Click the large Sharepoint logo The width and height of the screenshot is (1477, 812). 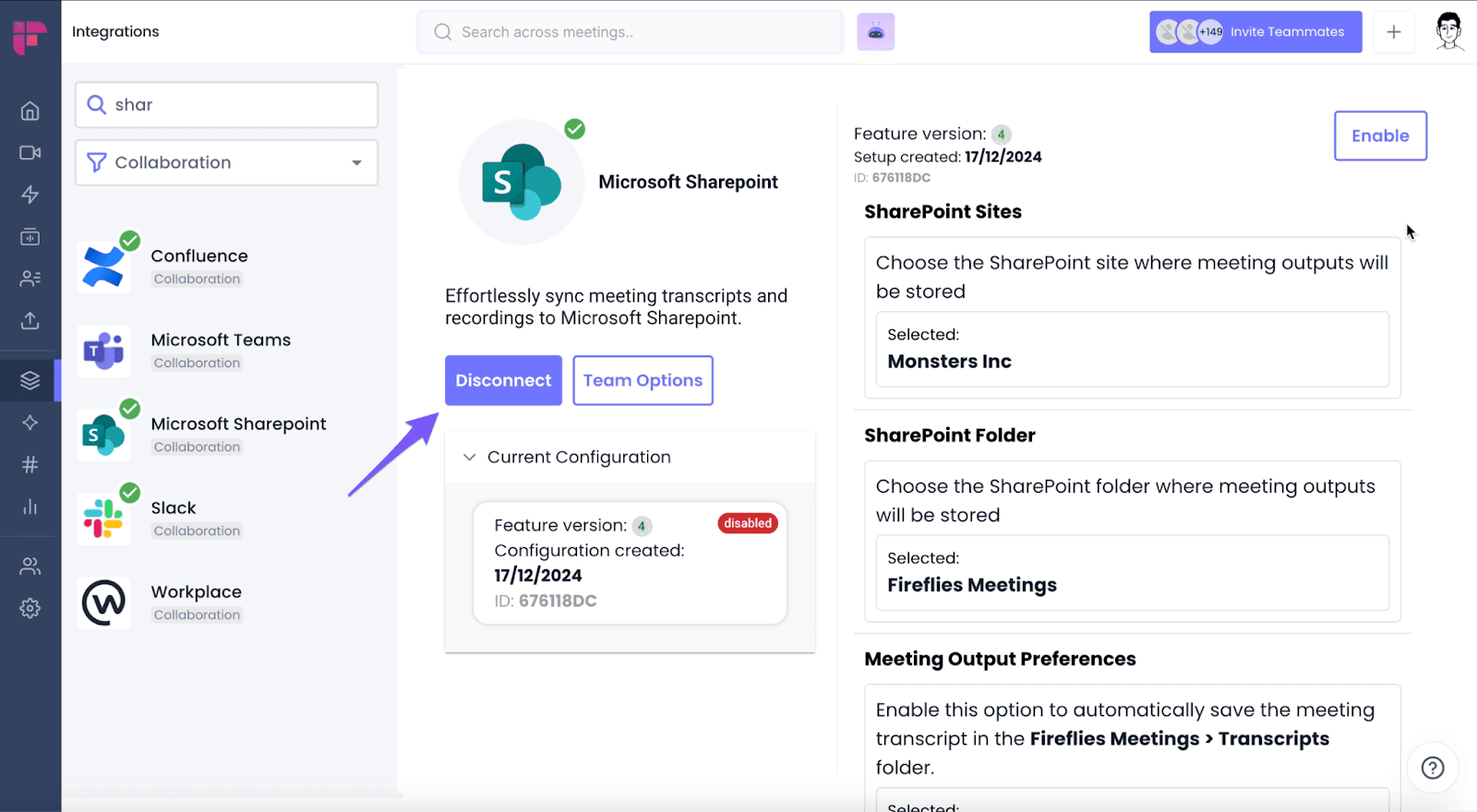click(x=522, y=182)
